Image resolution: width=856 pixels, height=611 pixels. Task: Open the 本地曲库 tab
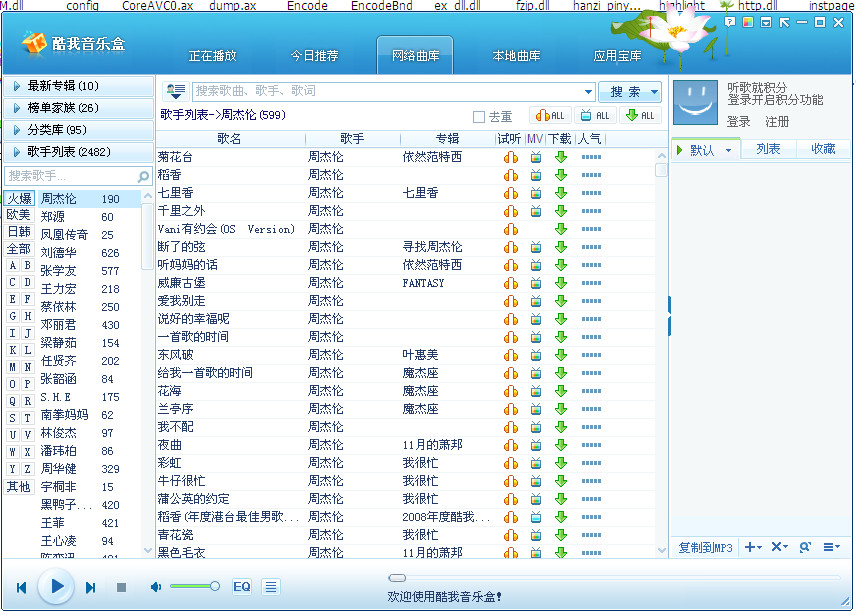[x=516, y=56]
